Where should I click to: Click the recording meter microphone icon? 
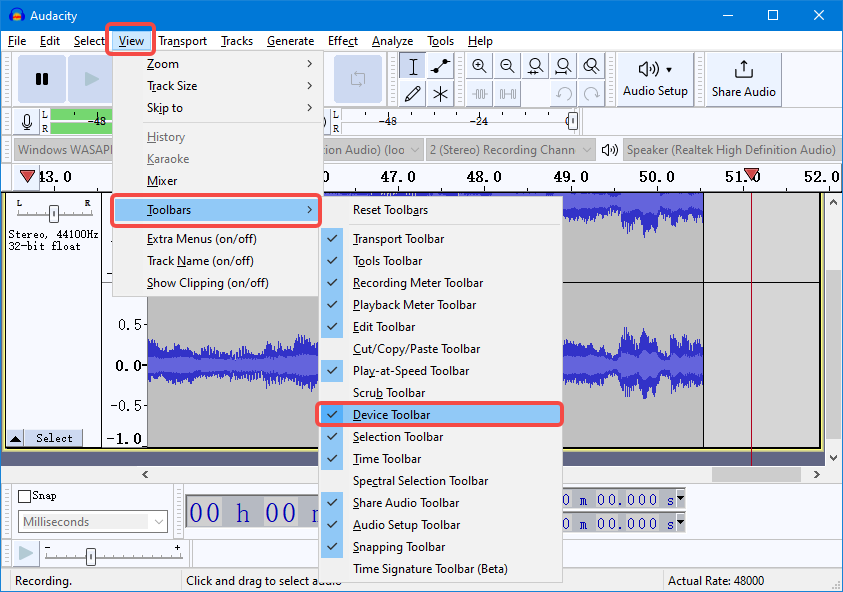26,122
